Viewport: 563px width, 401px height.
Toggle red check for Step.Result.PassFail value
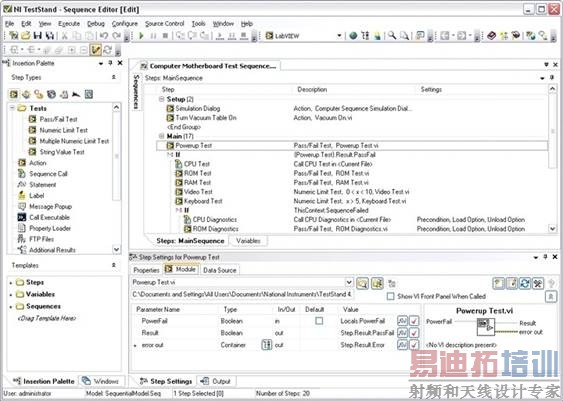[x=414, y=333]
